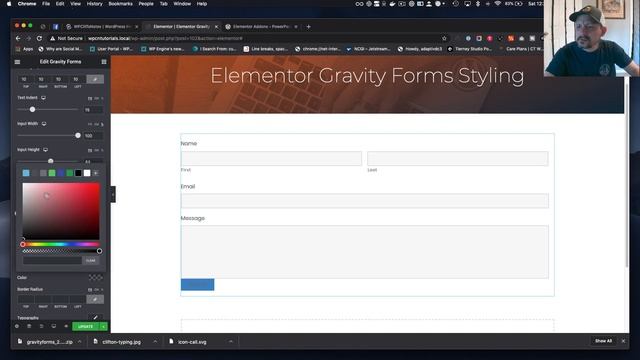Viewport: 640px width, 360px height.
Task: Open page settings gear in panel footer
Action: (x=17, y=326)
